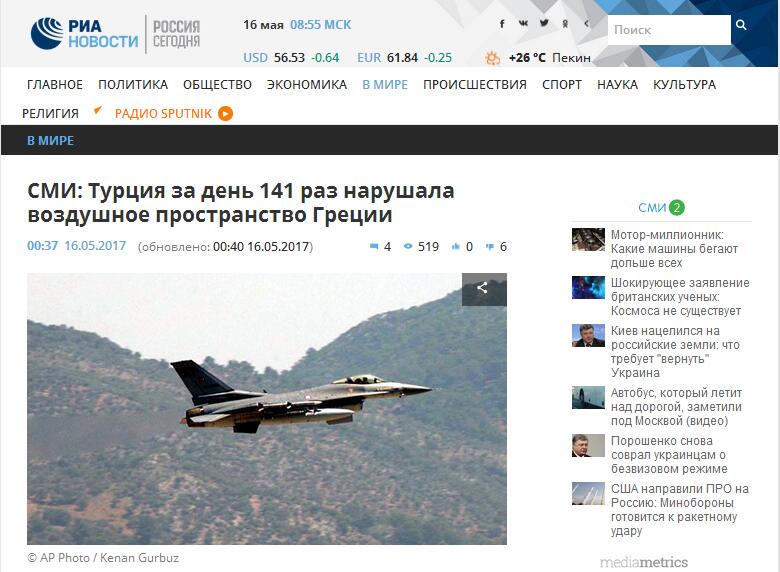Click the Twitter bird icon
780x572 pixels.
[x=544, y=23]
